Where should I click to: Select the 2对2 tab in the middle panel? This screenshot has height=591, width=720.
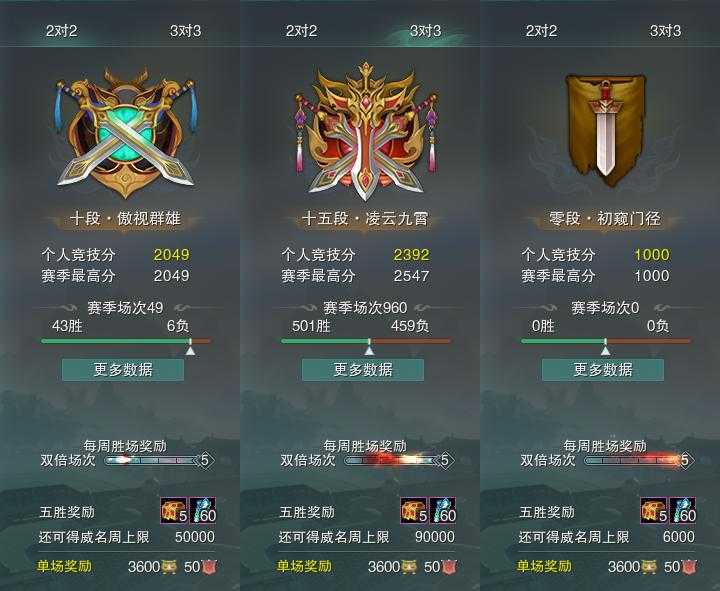point(301,31)
